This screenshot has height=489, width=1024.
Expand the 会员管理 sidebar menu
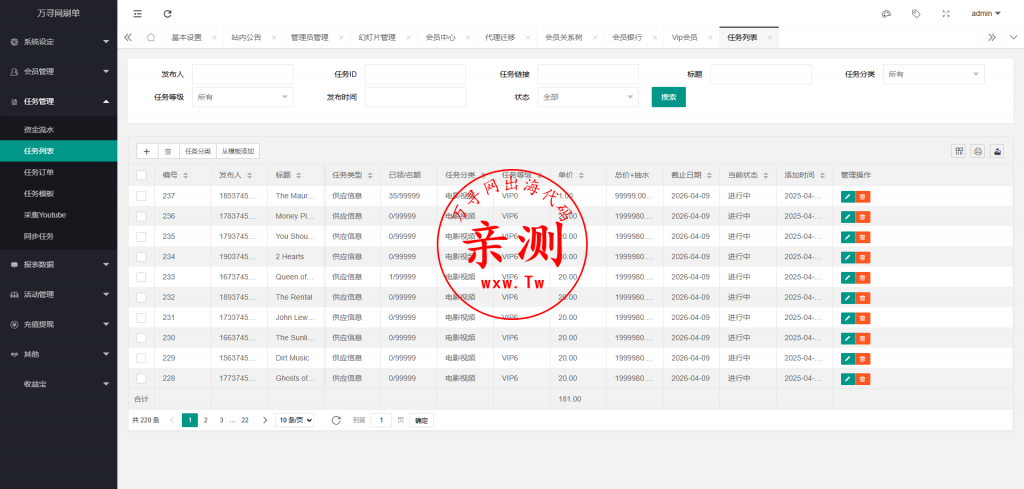click(x=59, y=72)
